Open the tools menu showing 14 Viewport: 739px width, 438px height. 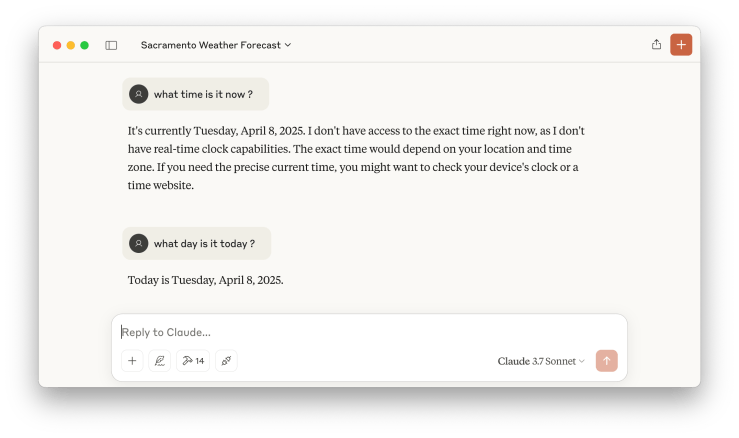pos(193,361)
